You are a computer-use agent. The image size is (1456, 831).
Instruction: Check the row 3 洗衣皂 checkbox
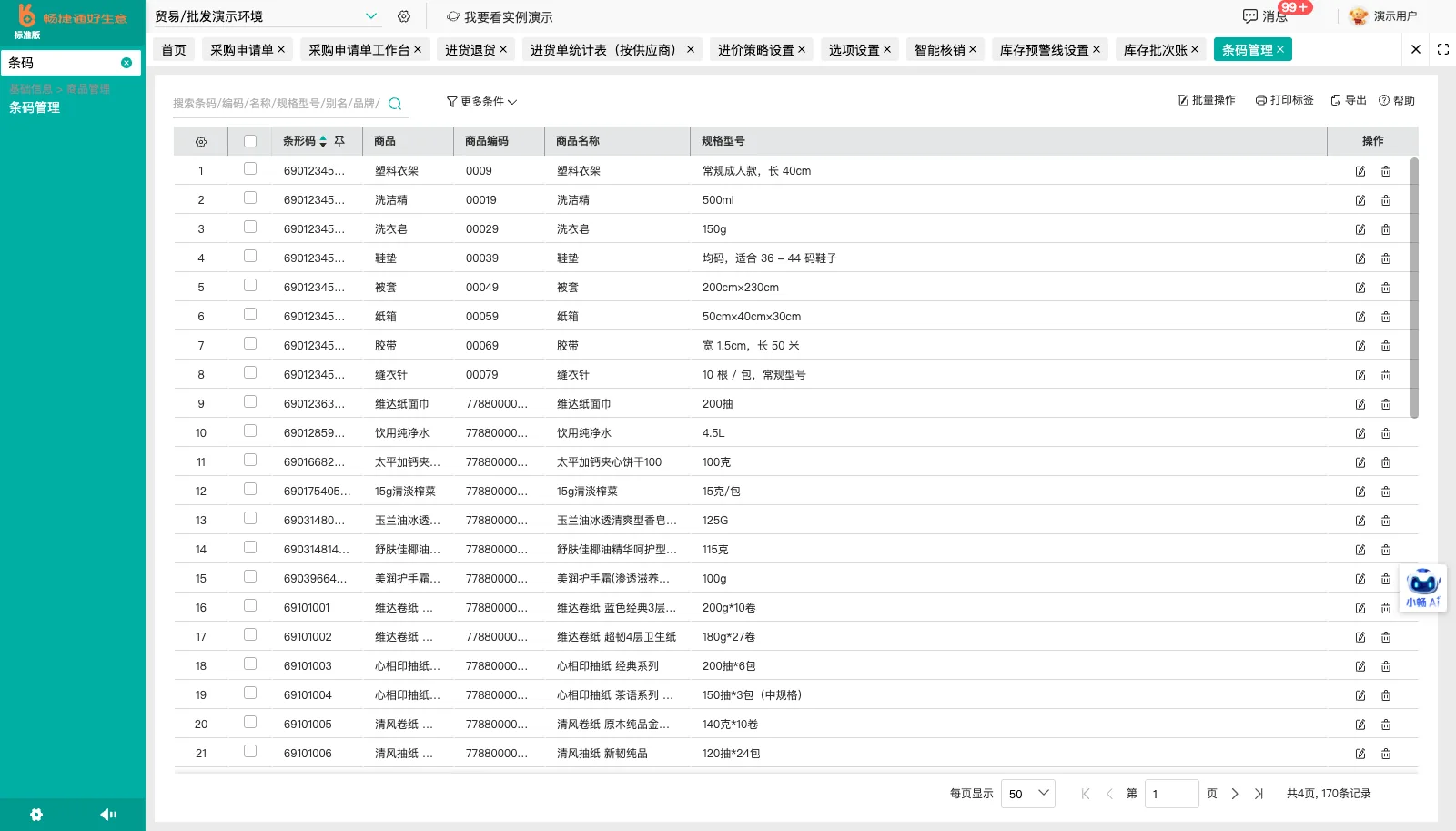pyautogui.click(x=250, y=227)
